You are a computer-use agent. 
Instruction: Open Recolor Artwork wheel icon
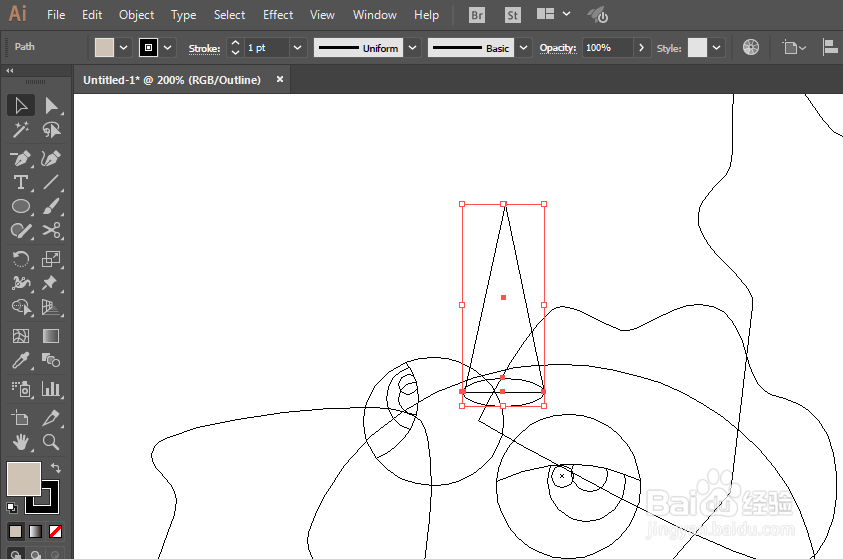click(x=751, y=47)
